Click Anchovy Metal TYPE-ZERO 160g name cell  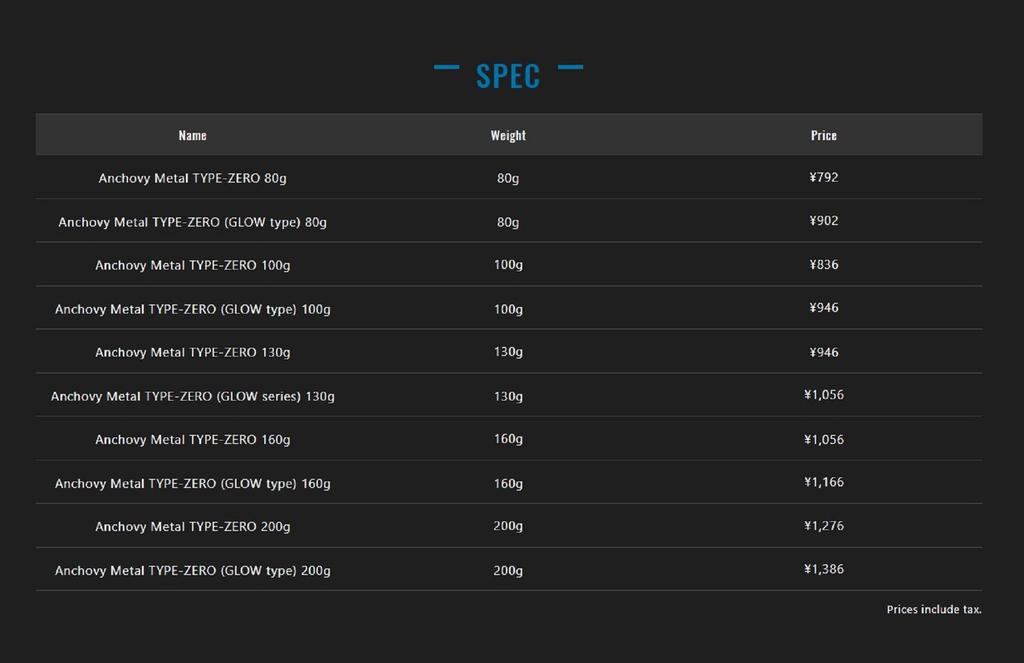click(x=192, y=439)
